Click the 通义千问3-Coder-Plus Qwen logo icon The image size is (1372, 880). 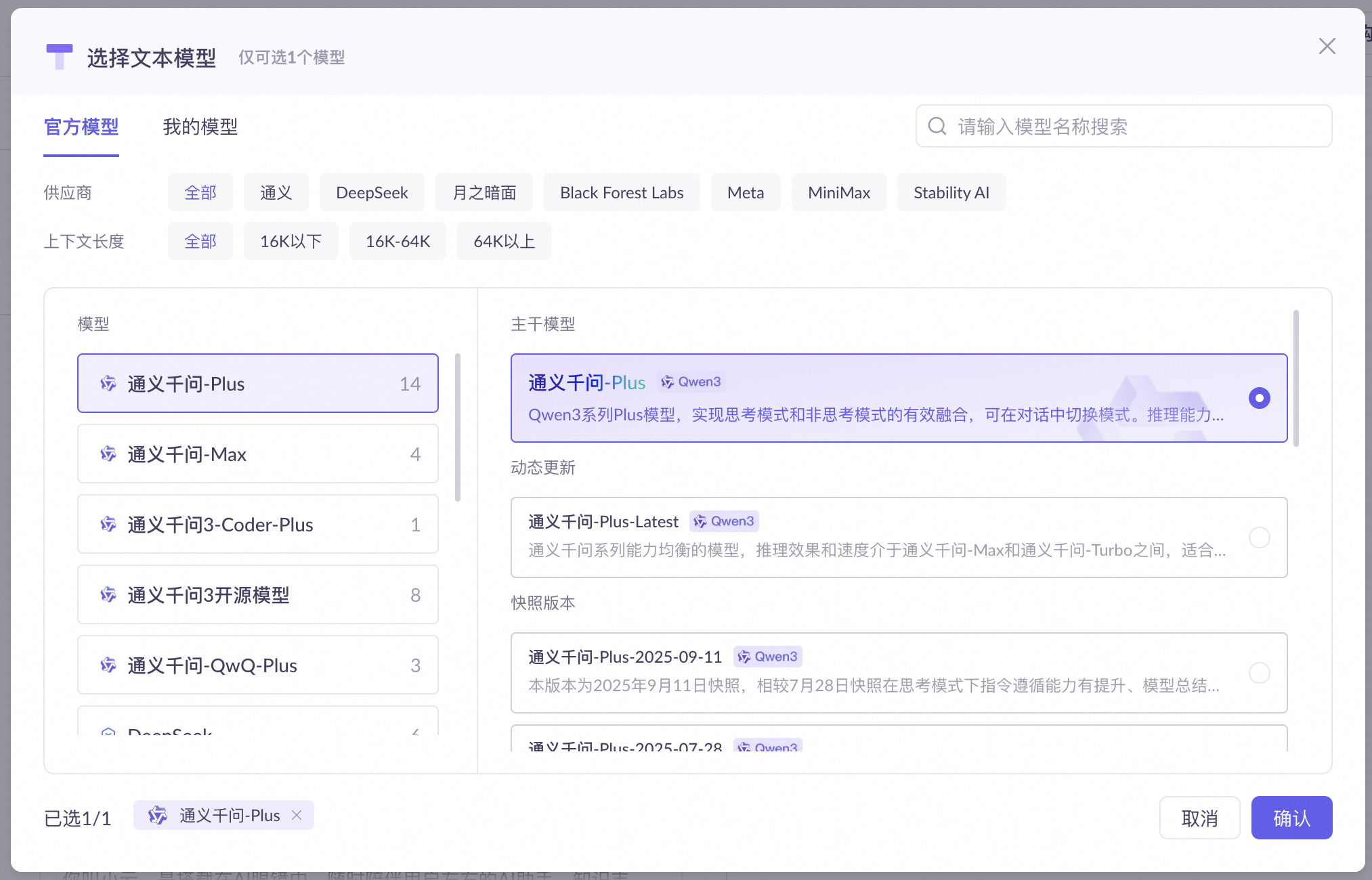pos(108,525)
